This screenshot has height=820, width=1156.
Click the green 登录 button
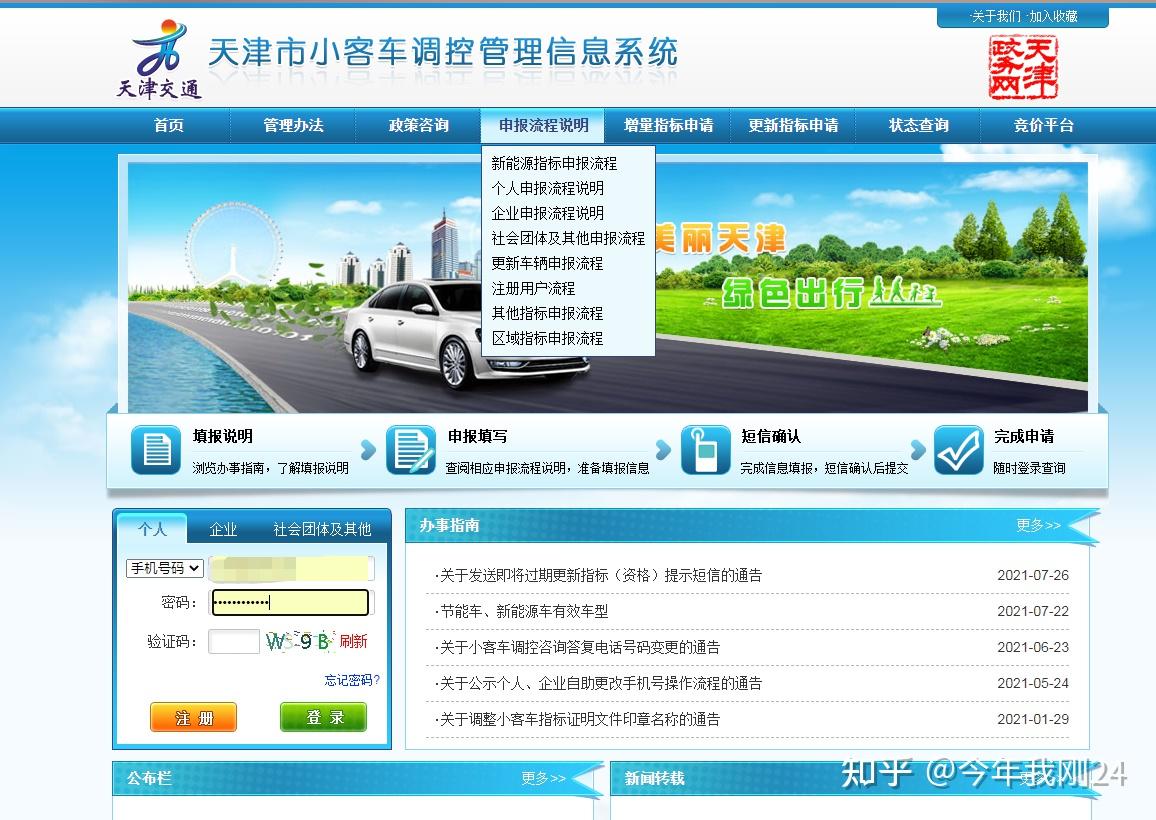point(322,717)
